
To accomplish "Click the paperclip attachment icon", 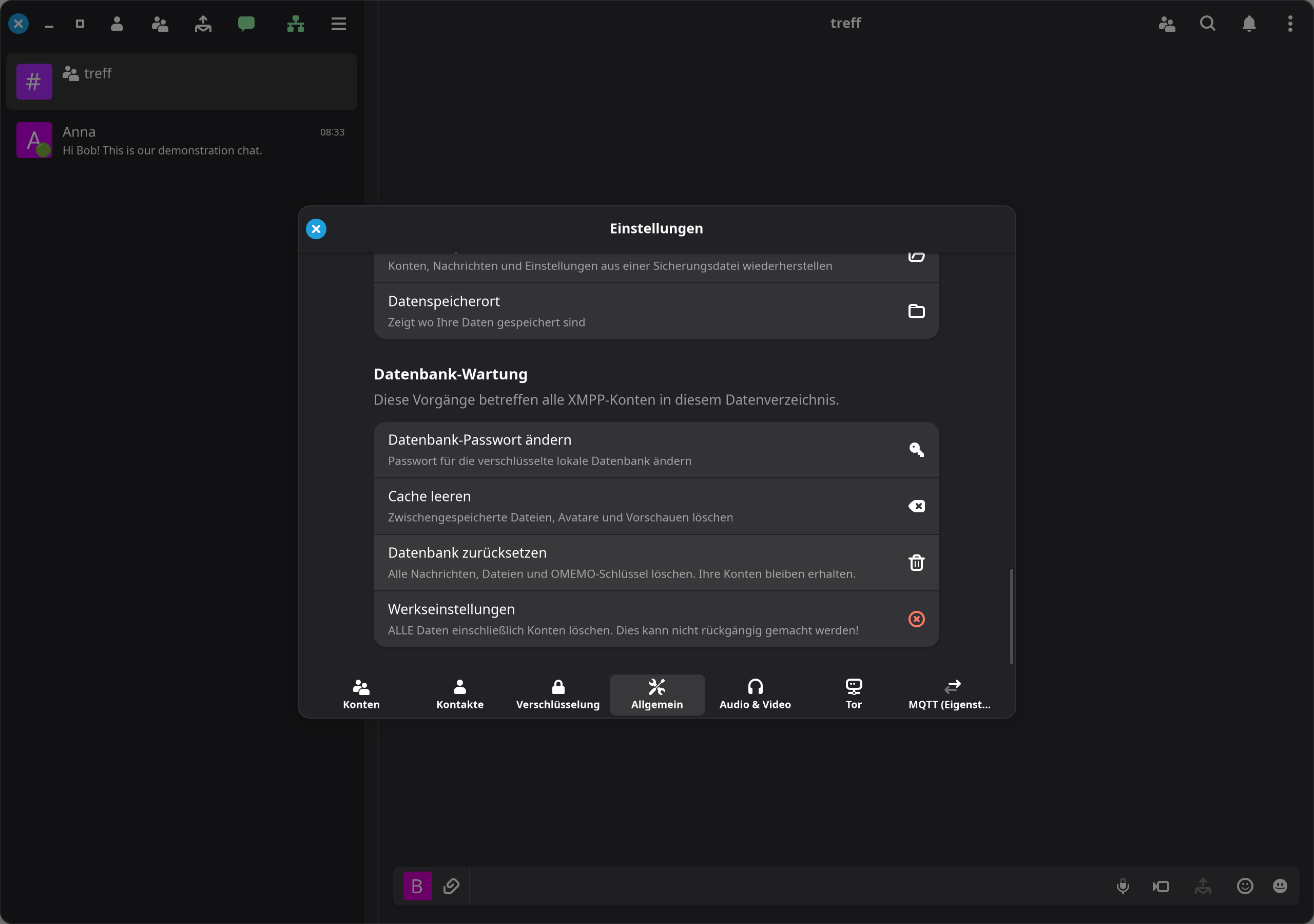I will click(451, 886).
